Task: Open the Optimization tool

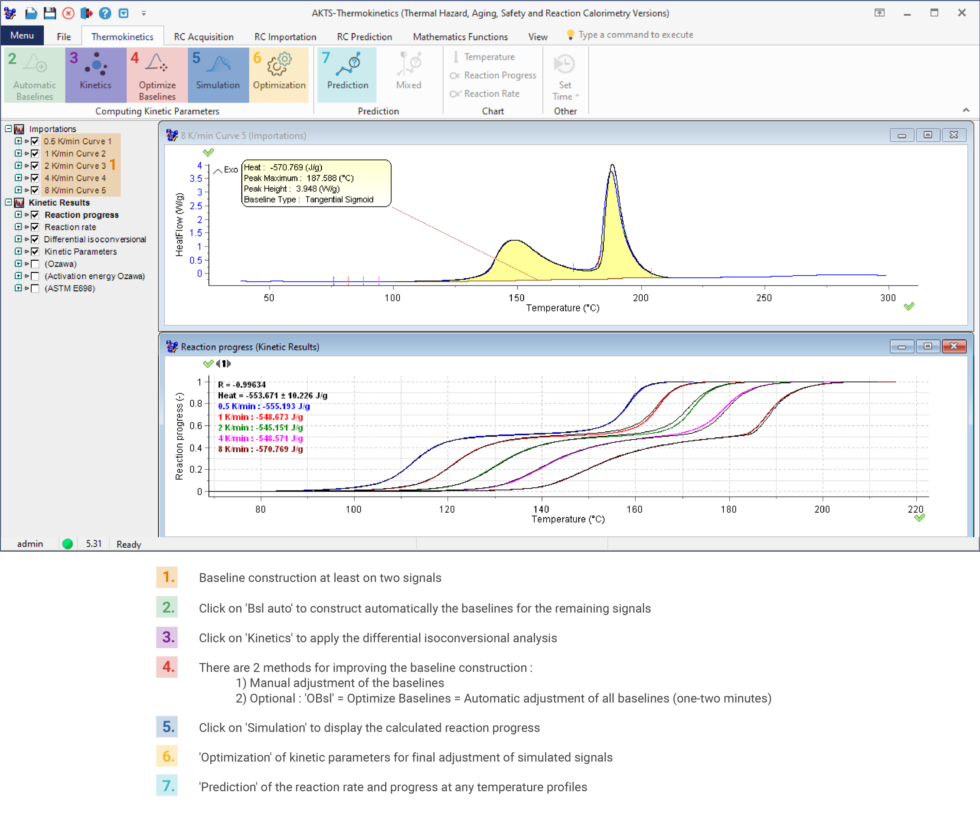Action: point(278,73)
